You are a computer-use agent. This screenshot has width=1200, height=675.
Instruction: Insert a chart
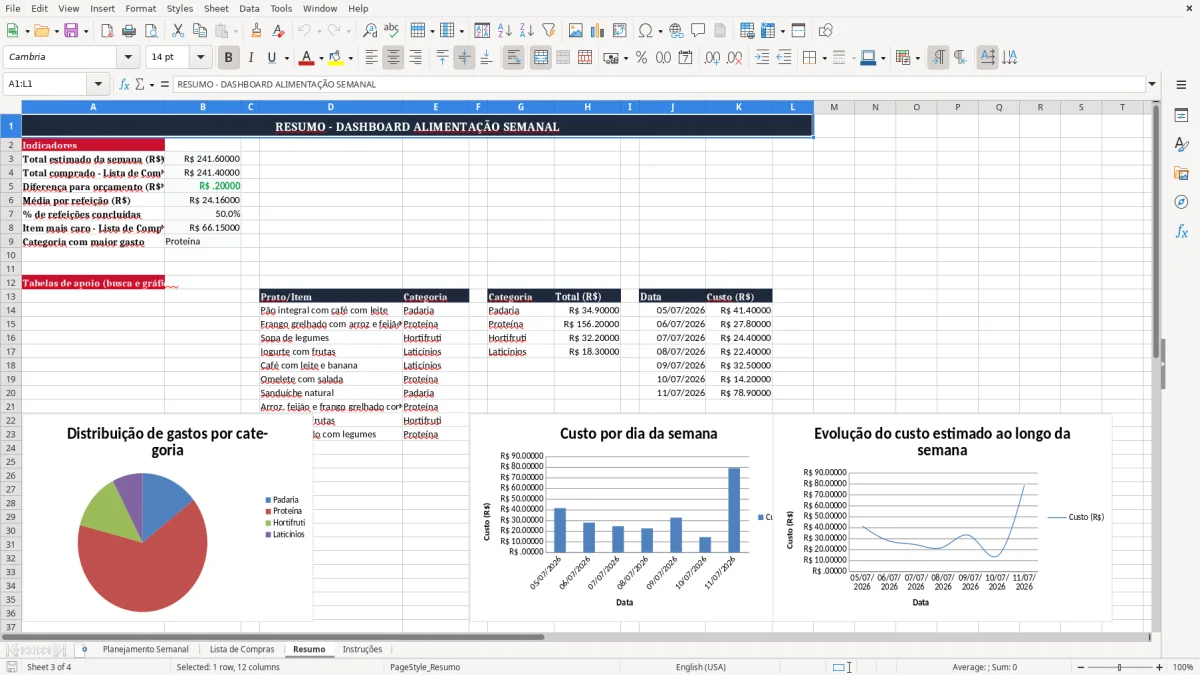click(597, 31)
